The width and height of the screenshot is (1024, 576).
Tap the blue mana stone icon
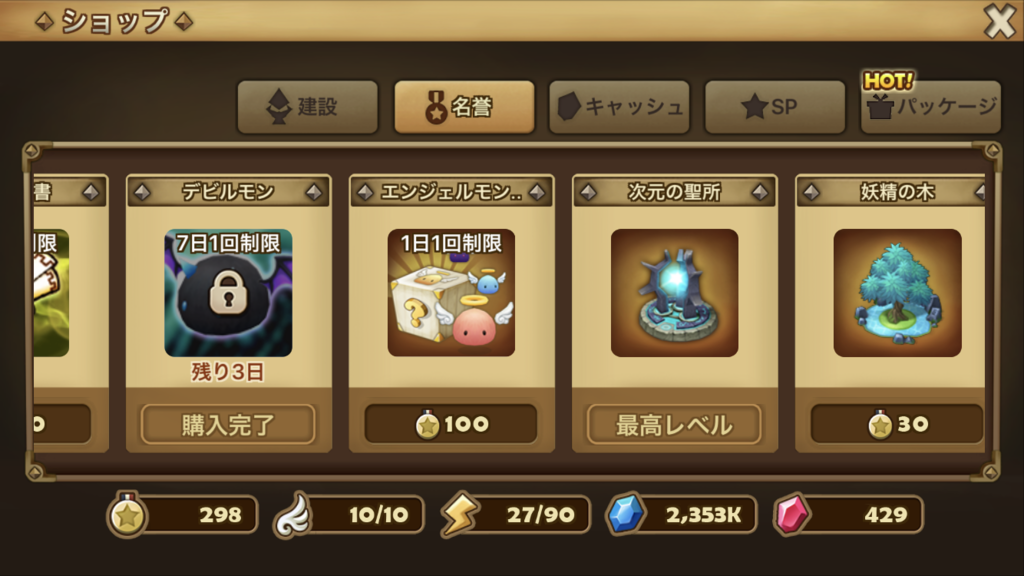[626, 515]
